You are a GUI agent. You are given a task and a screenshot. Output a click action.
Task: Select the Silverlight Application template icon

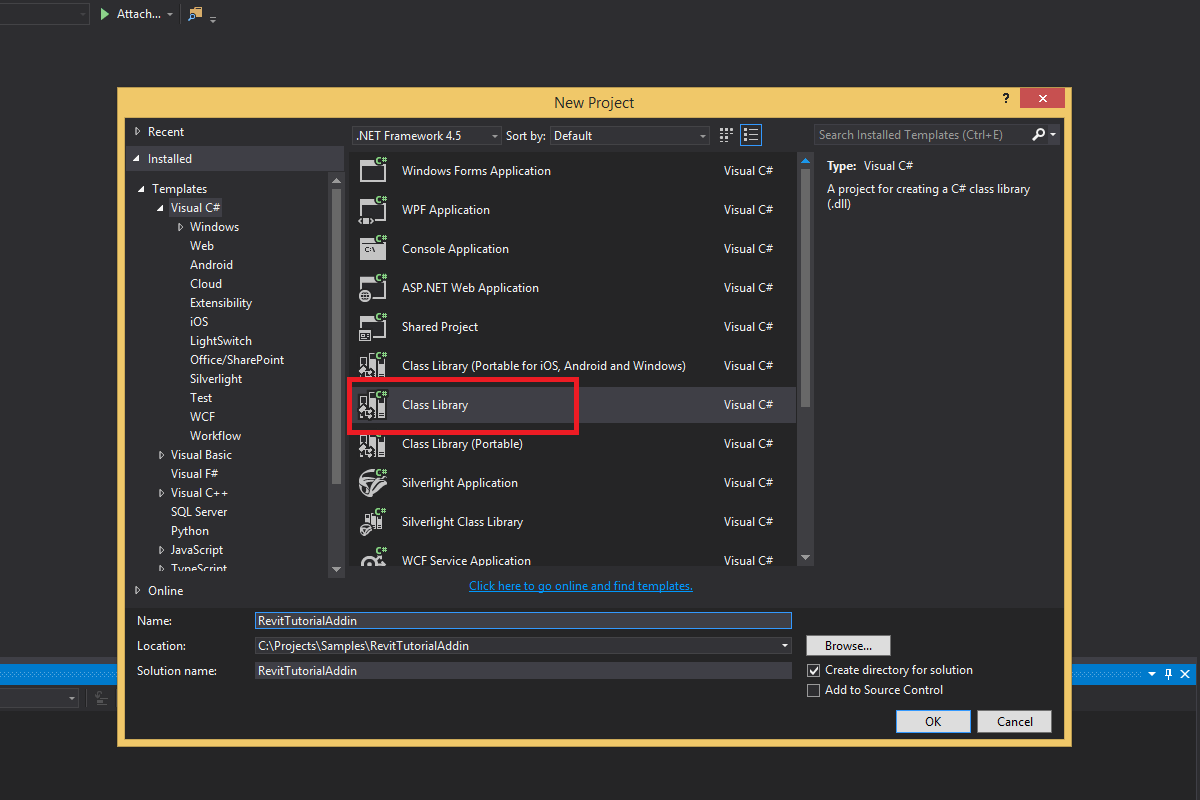(x=373, y=482)
